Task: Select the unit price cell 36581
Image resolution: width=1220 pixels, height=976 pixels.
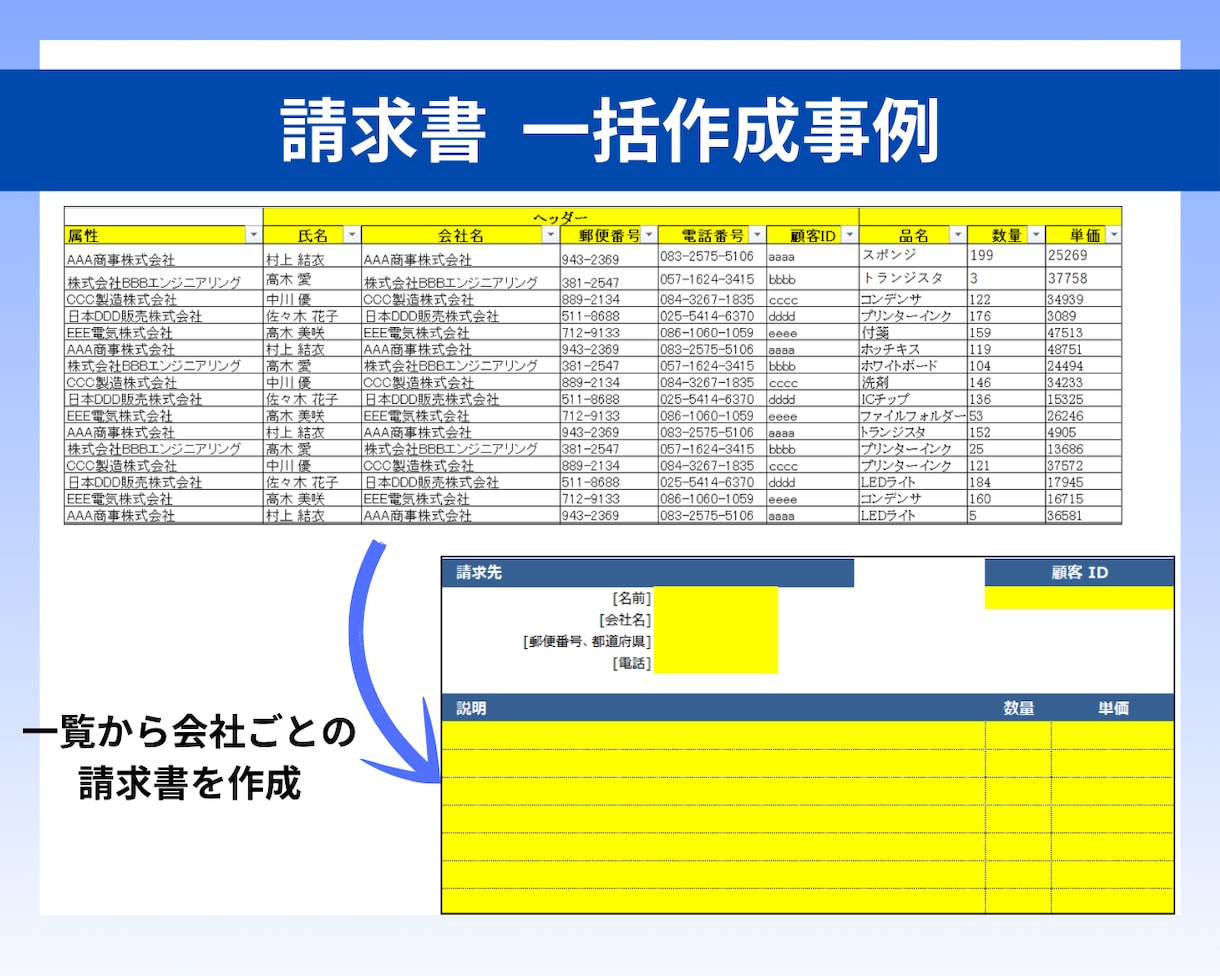Action: (1083, 516)
